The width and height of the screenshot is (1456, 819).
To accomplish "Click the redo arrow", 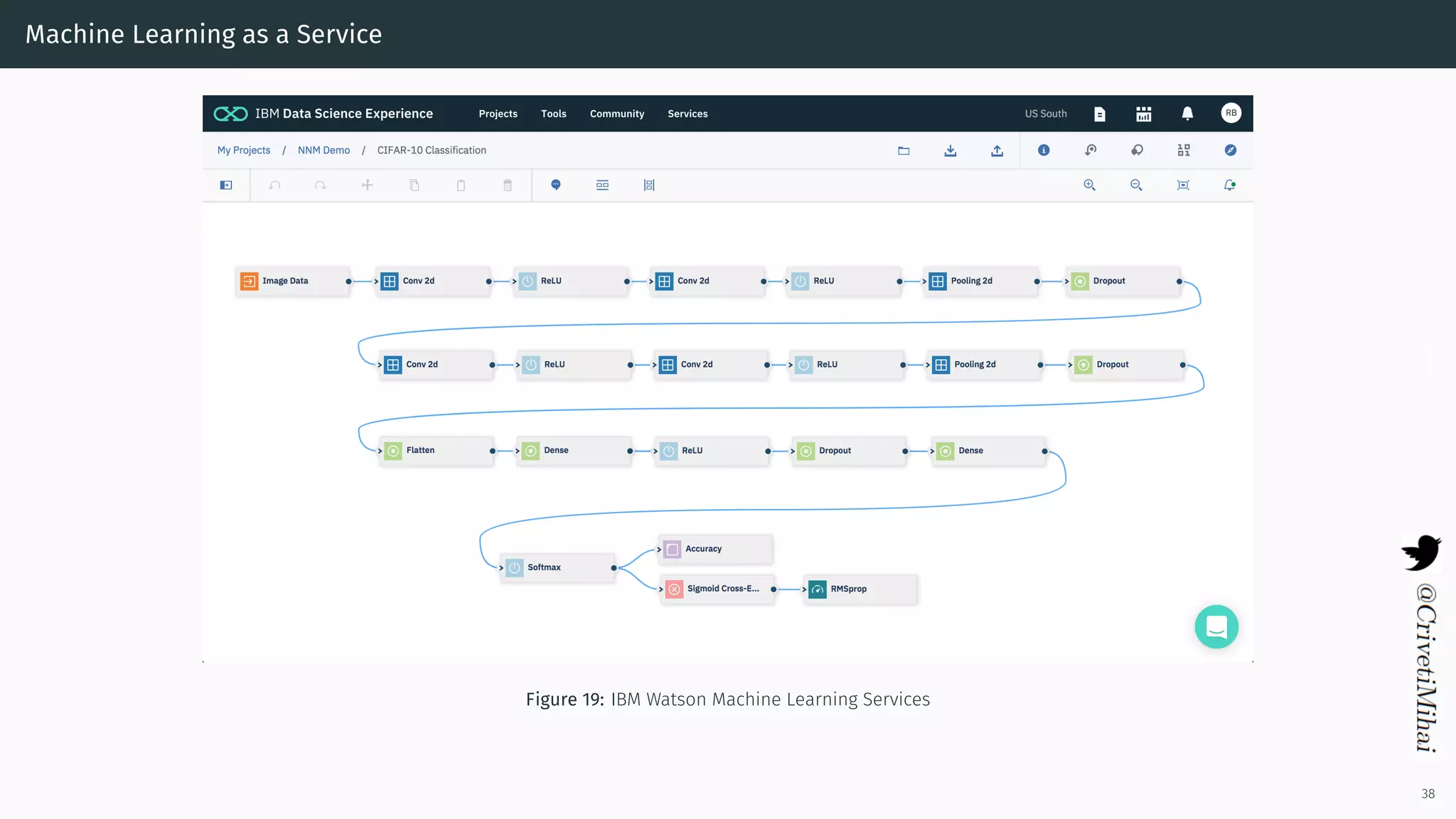I will [321, 185].
